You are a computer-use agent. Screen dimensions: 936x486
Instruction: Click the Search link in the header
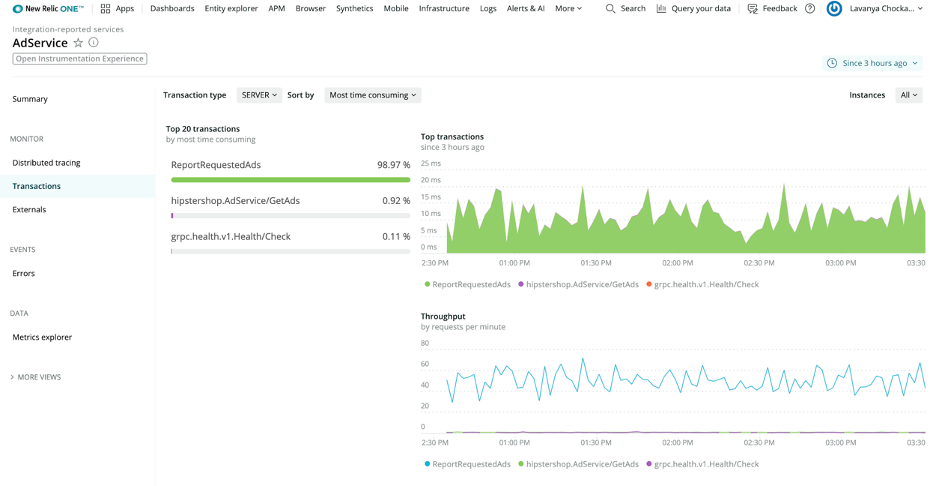[633, 8]
